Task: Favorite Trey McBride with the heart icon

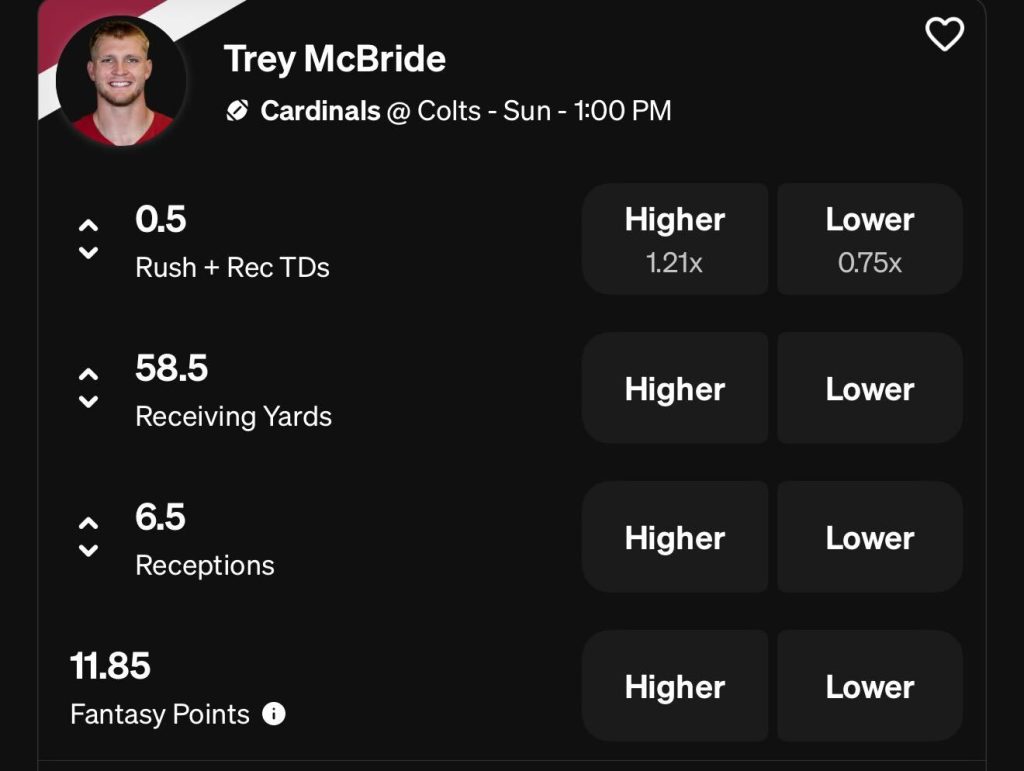Action: coord(944,35)
